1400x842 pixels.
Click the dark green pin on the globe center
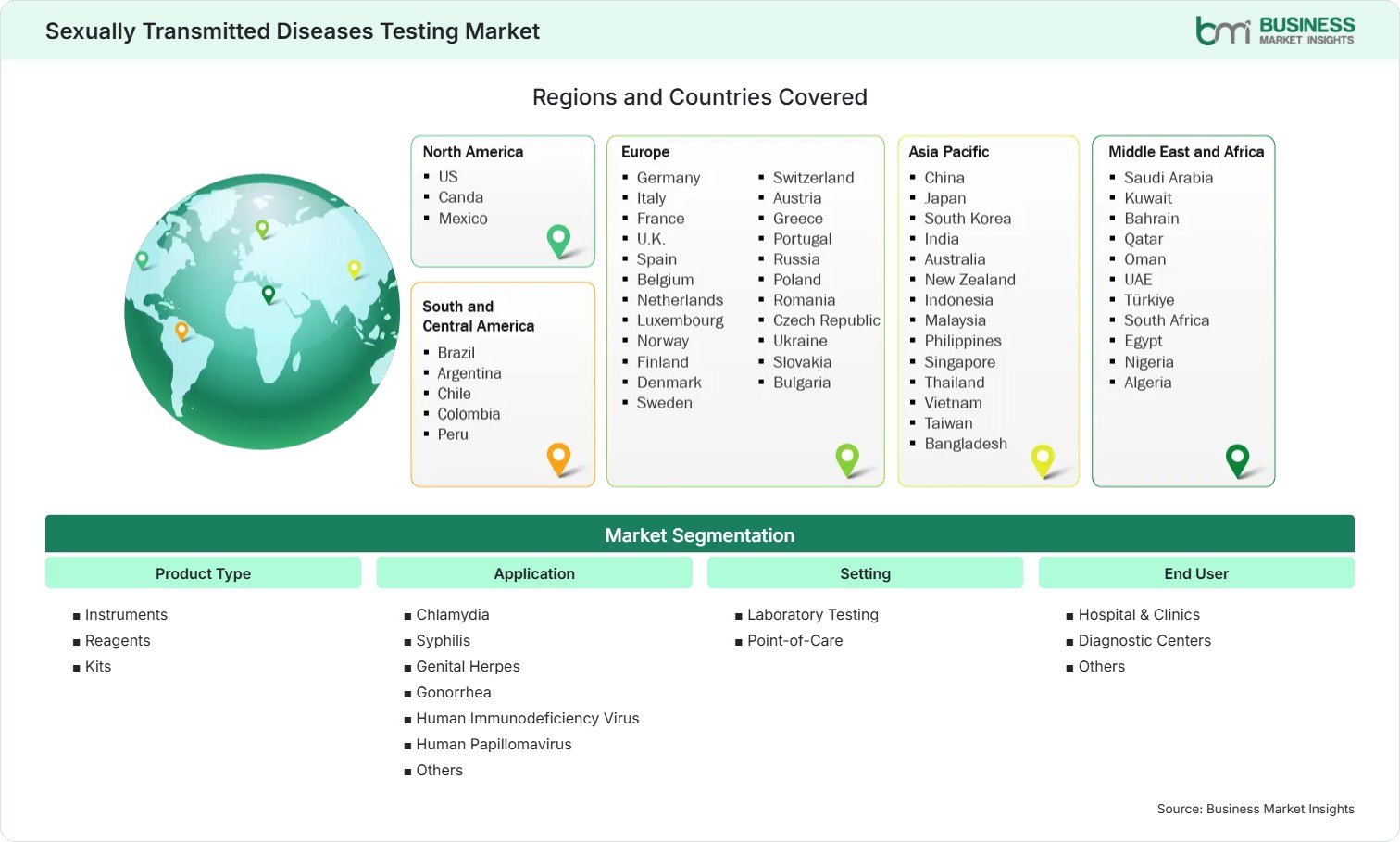pos(269,295)
